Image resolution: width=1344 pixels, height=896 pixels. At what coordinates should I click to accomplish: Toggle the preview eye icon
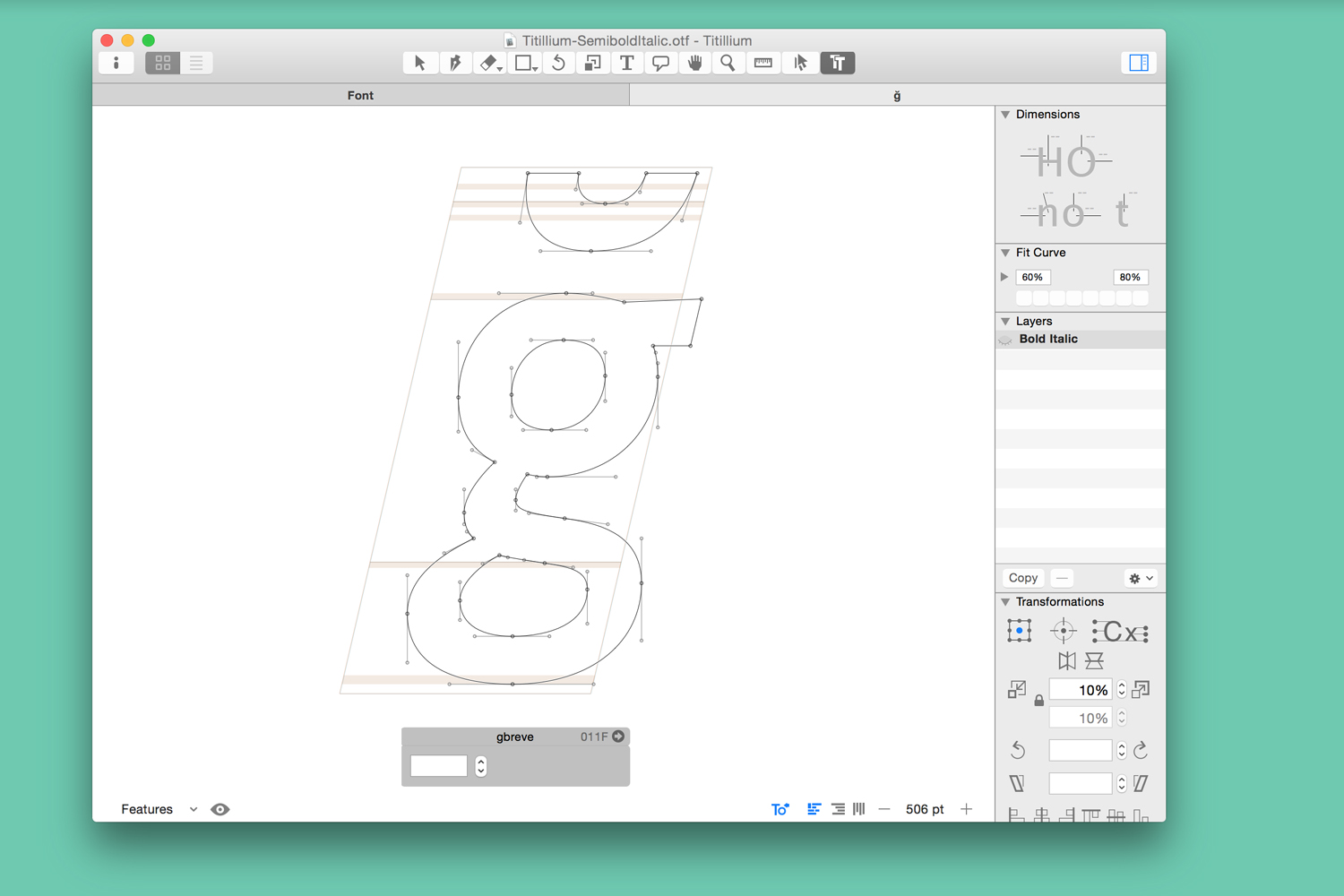220,809
